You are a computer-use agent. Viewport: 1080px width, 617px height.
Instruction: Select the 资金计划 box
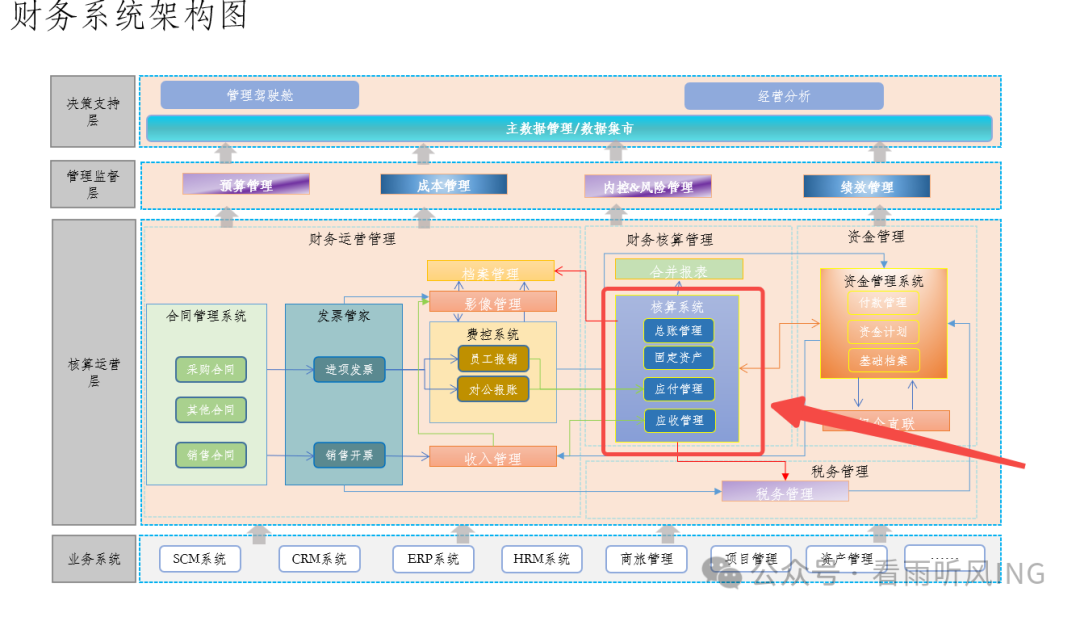tap(883, 331)
